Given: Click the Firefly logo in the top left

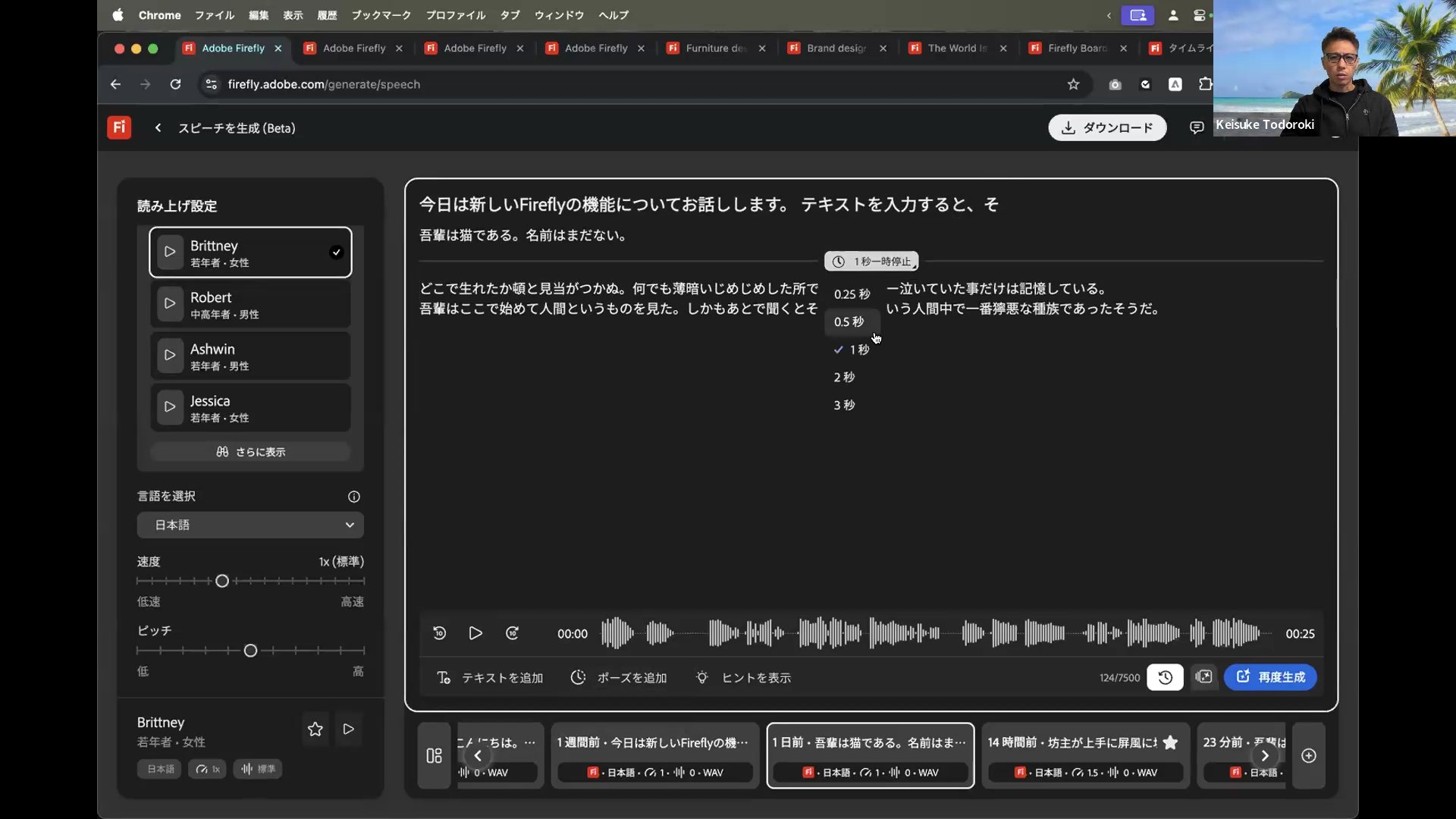Looking at the screenshot, I should 118,127.
